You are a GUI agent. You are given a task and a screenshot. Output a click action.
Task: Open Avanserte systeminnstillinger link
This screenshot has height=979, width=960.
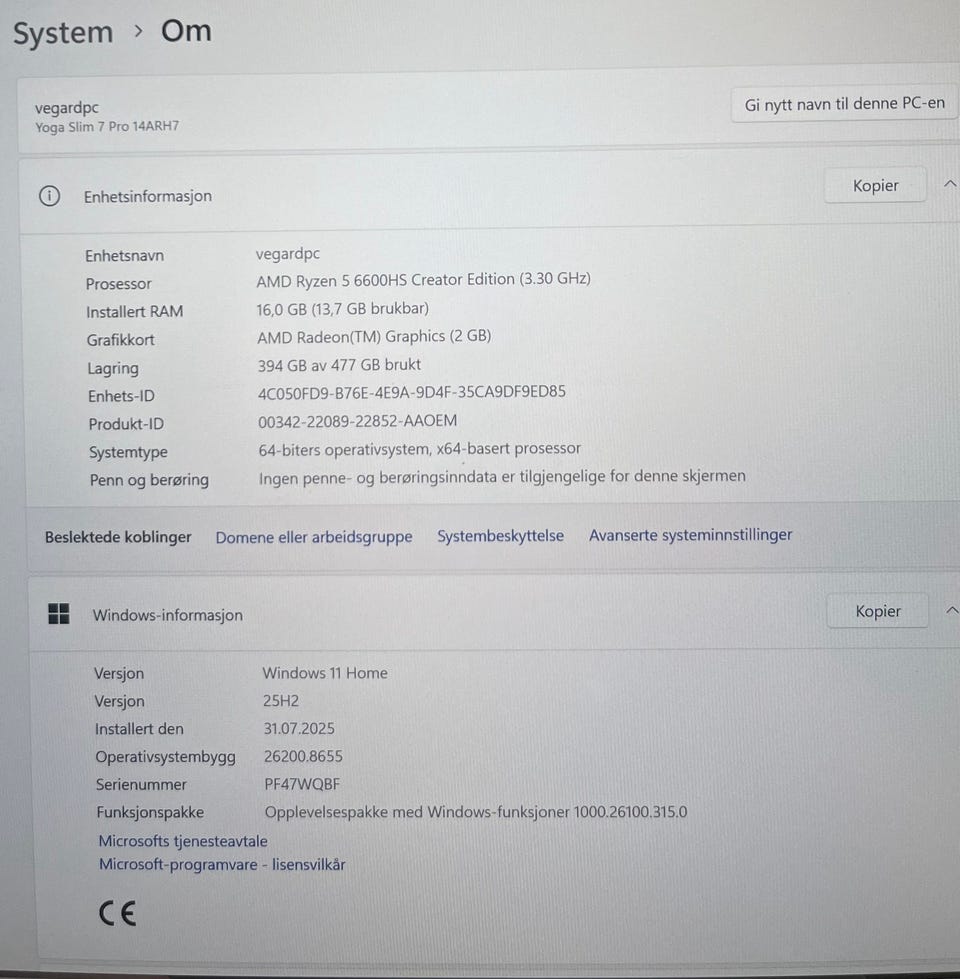[690, 535]
